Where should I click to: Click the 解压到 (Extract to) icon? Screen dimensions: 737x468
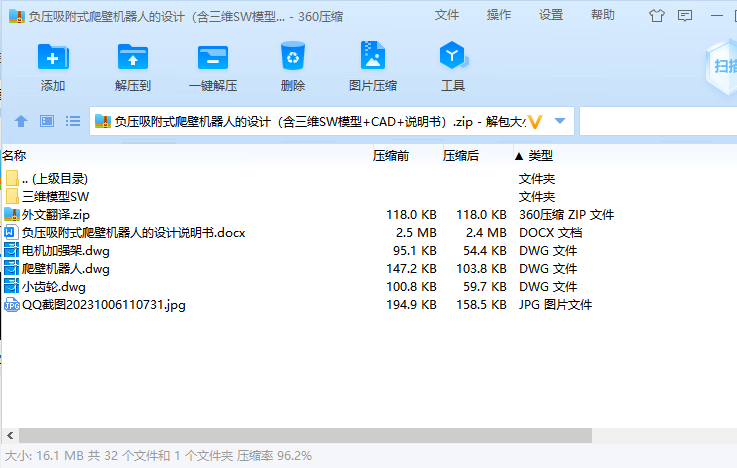point(133,57)
